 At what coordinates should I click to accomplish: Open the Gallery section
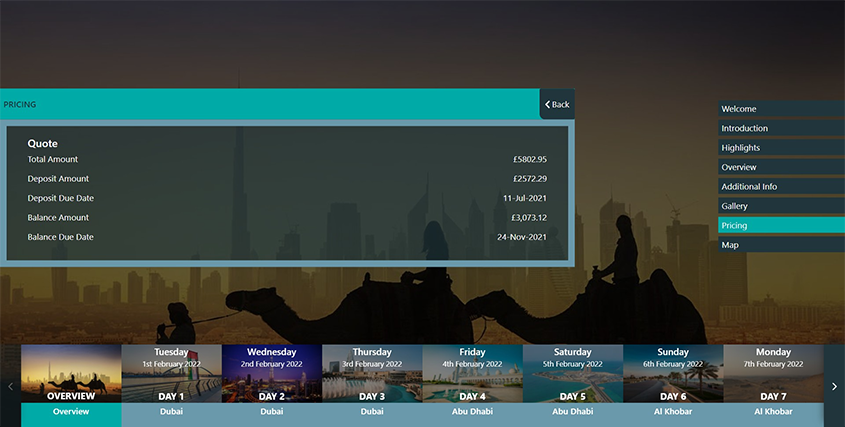[x=780, y=206]
